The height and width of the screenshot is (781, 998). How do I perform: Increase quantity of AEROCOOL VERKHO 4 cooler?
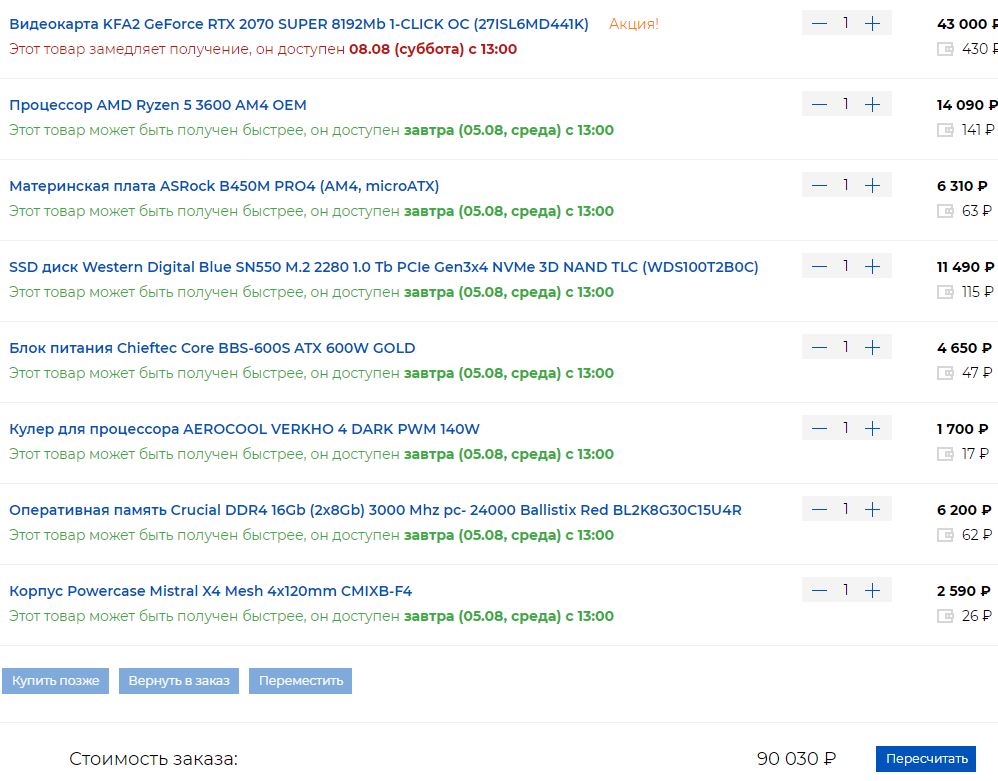[873, 428]
